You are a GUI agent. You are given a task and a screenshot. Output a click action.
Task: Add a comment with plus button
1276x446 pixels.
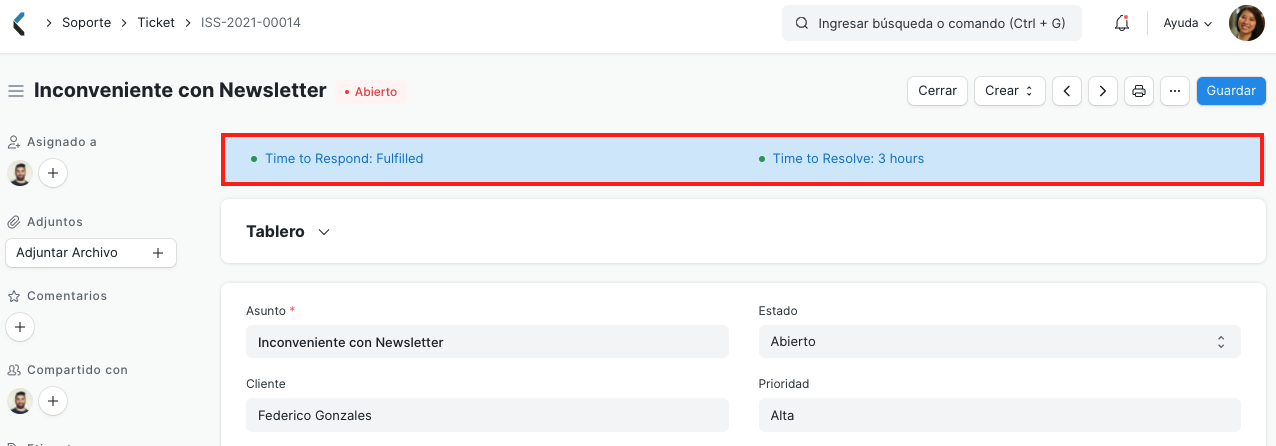20,326
